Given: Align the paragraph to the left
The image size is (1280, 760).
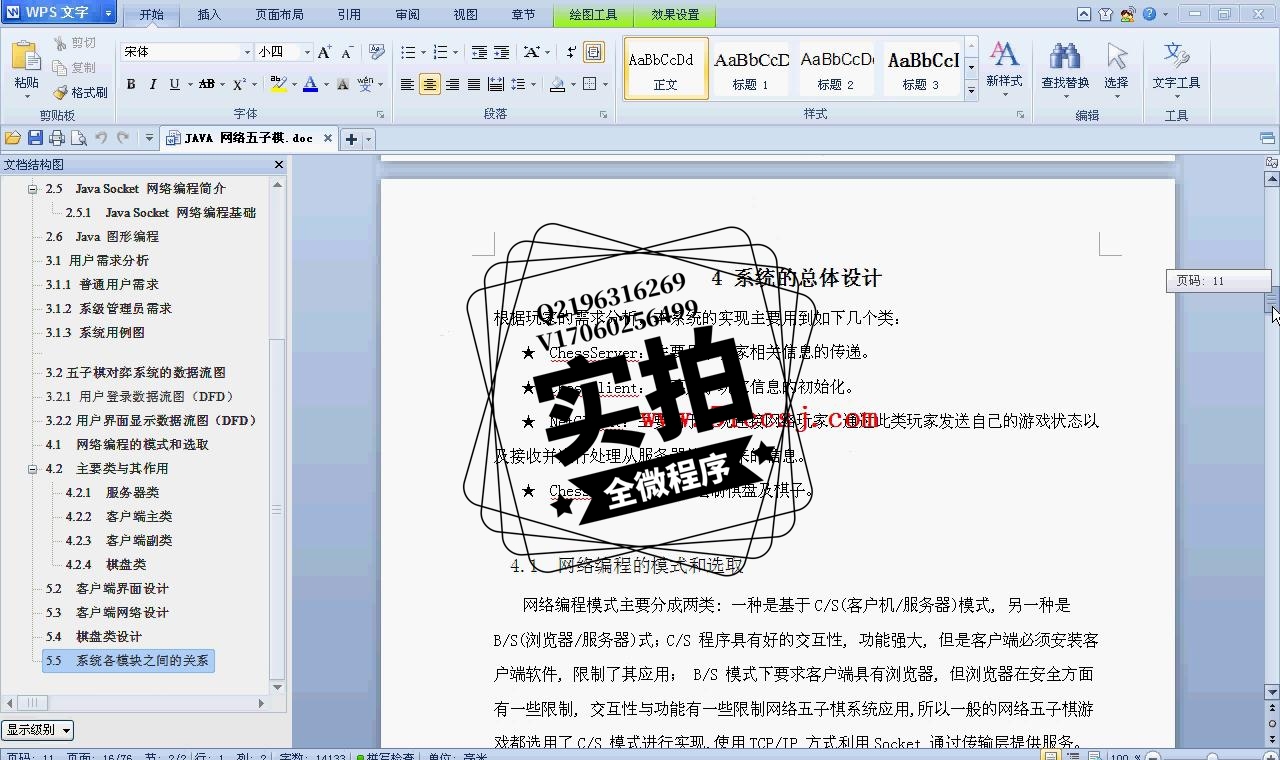Looking at the screenshot, I should tap(407, 84).
